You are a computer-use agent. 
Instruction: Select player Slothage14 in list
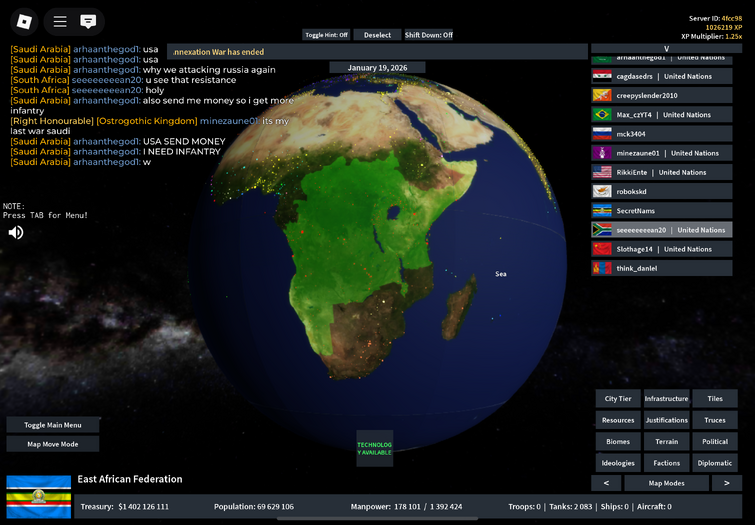coord(662,249)
